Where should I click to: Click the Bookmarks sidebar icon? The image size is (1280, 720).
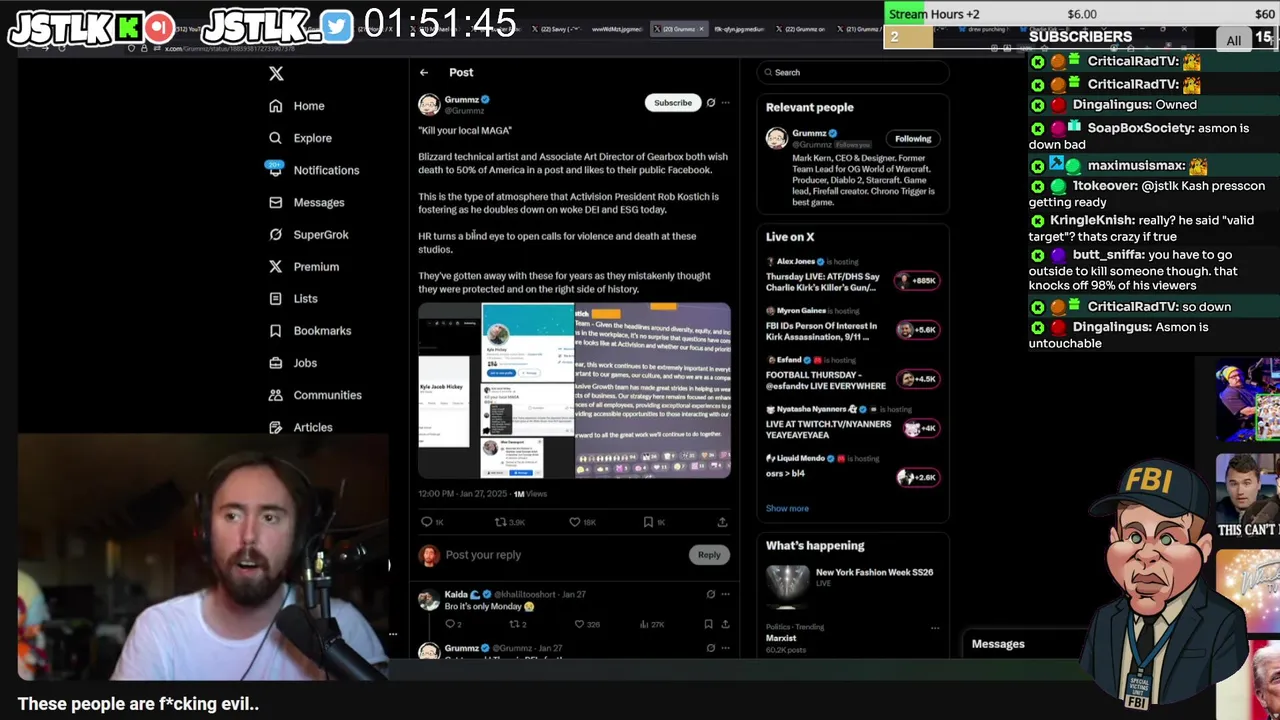275,331
